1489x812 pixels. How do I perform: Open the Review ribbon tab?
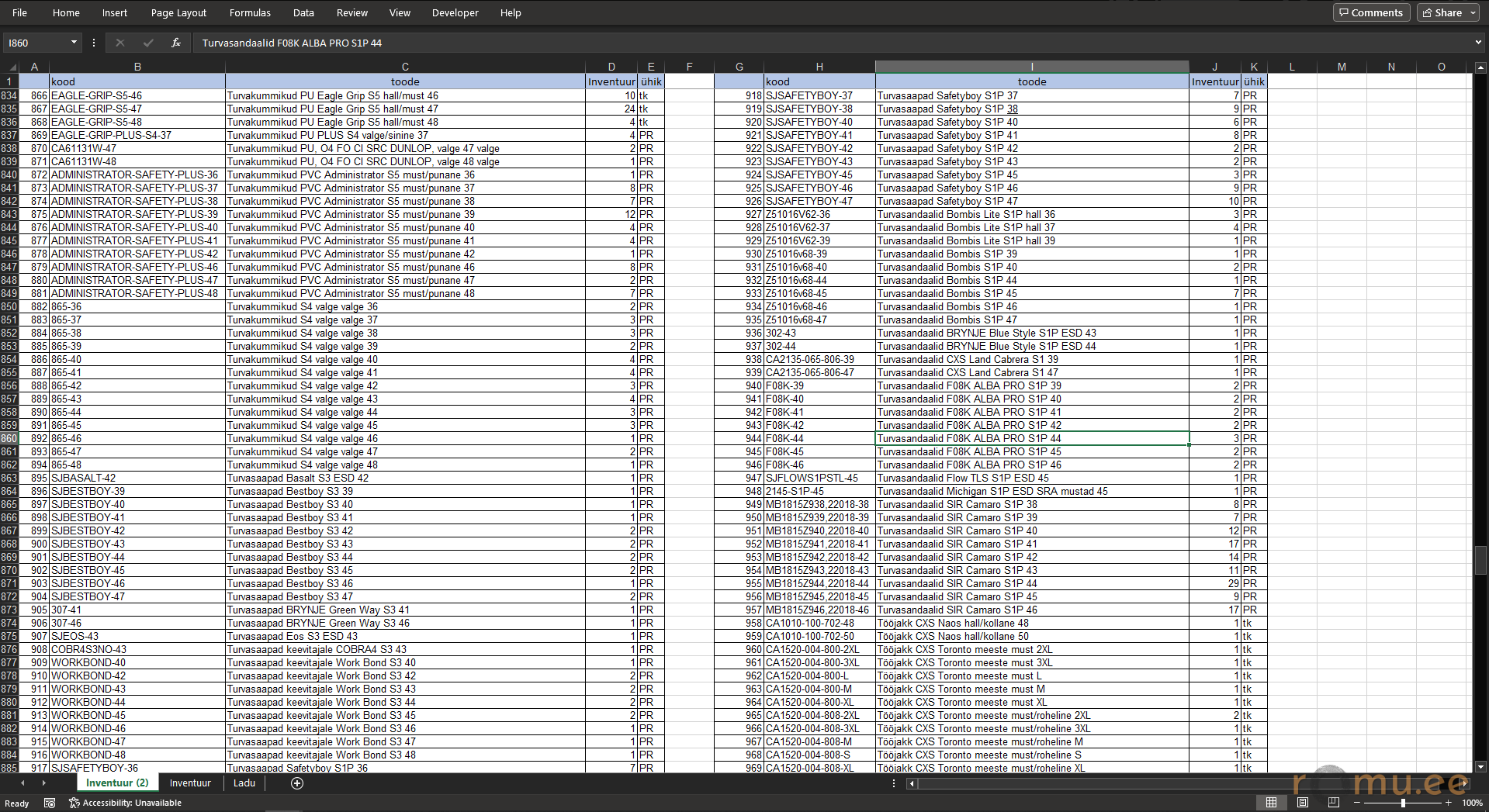pyautogui.click(x=352, y=12)
